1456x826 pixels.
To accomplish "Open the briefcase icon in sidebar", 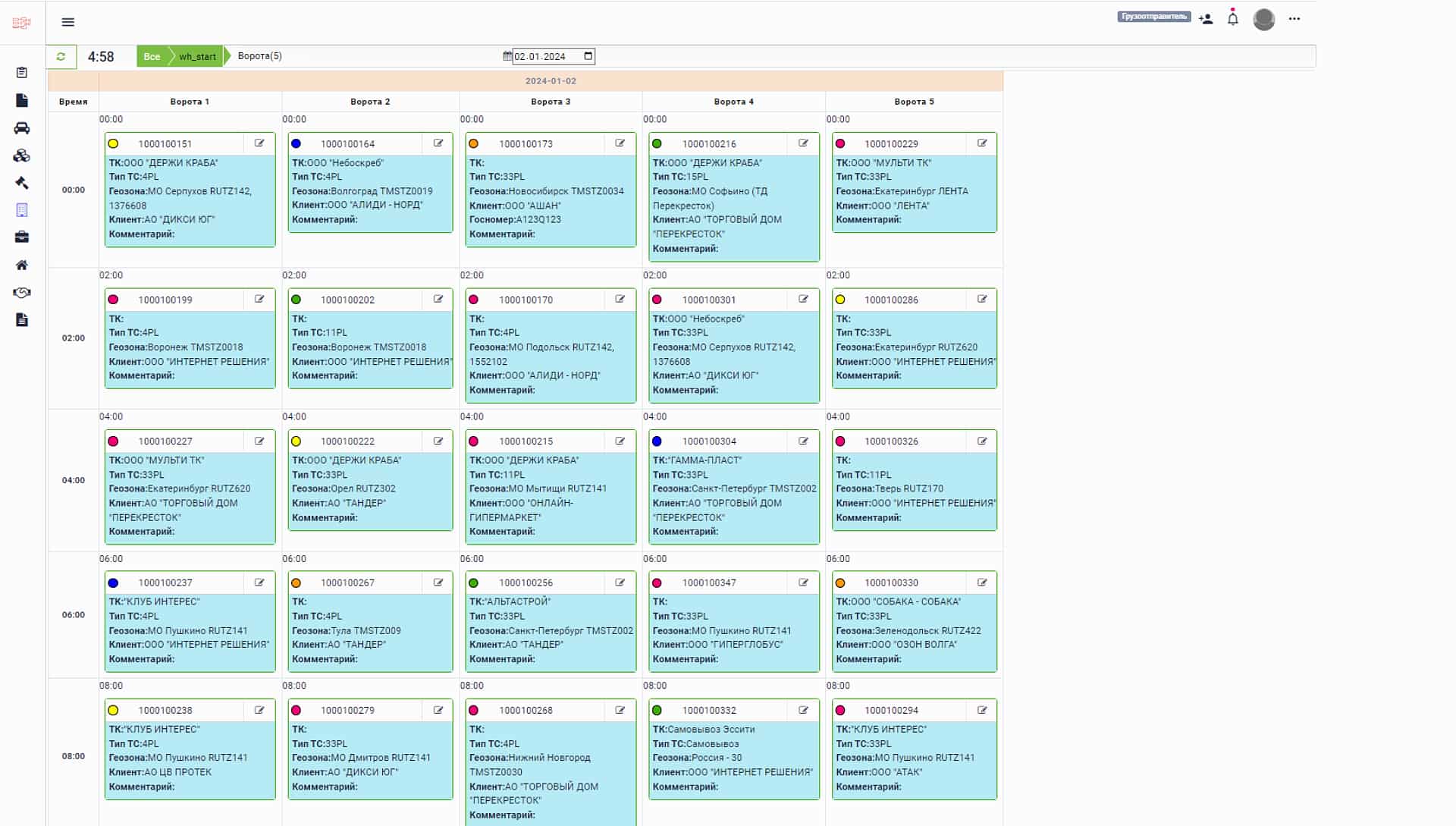I will [22, 237].
